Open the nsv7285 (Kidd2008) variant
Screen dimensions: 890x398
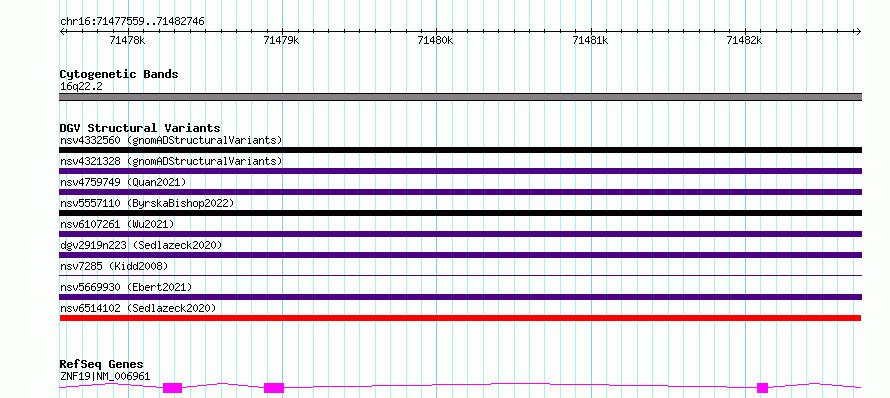coord(114,266)
